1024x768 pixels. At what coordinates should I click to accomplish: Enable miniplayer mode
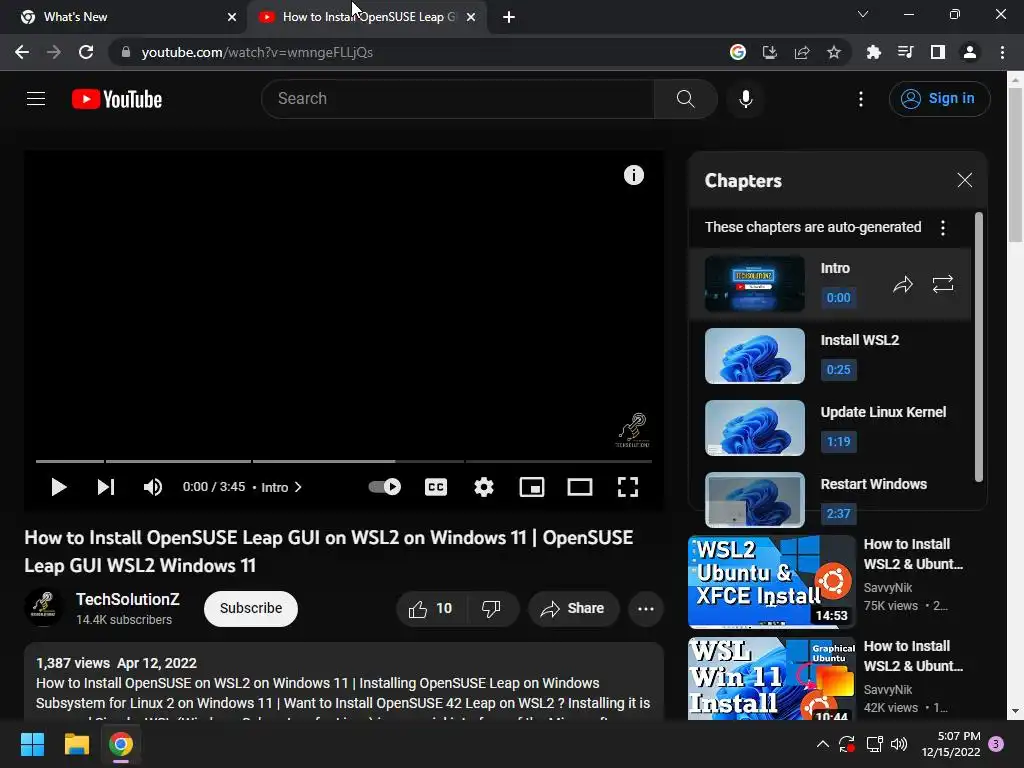tap(532, 487)
